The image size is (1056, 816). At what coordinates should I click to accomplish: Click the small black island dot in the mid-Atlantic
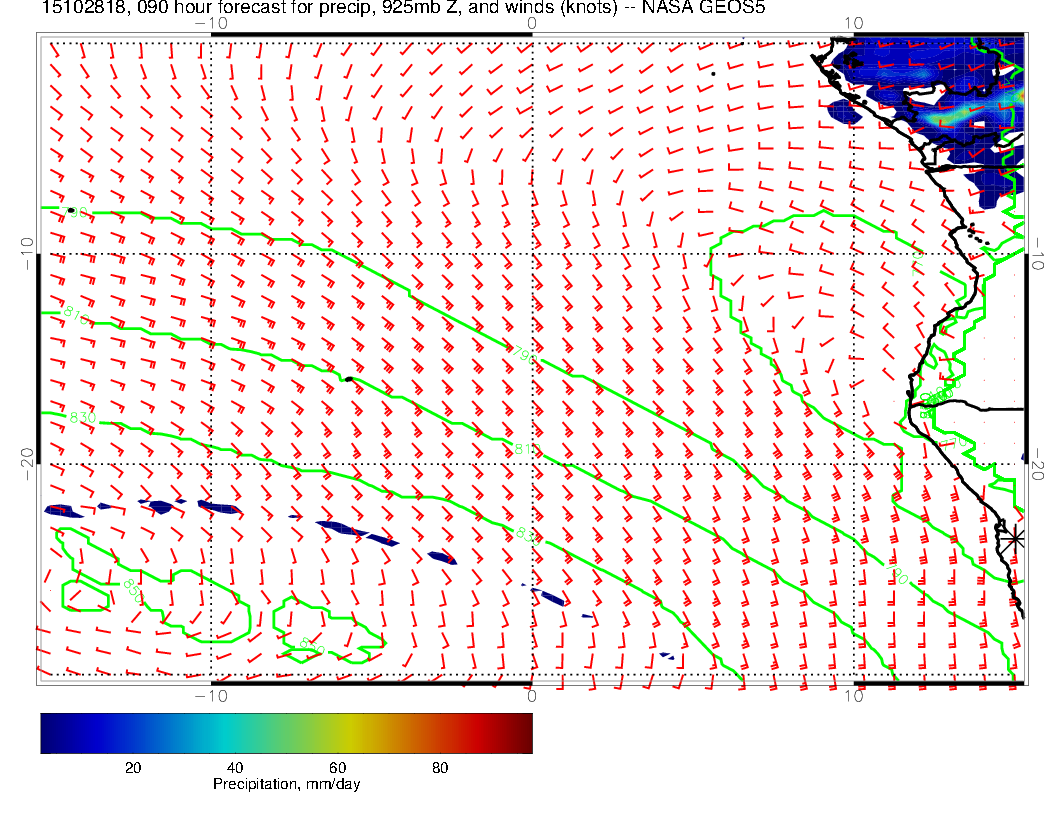[x=348, y=379]
